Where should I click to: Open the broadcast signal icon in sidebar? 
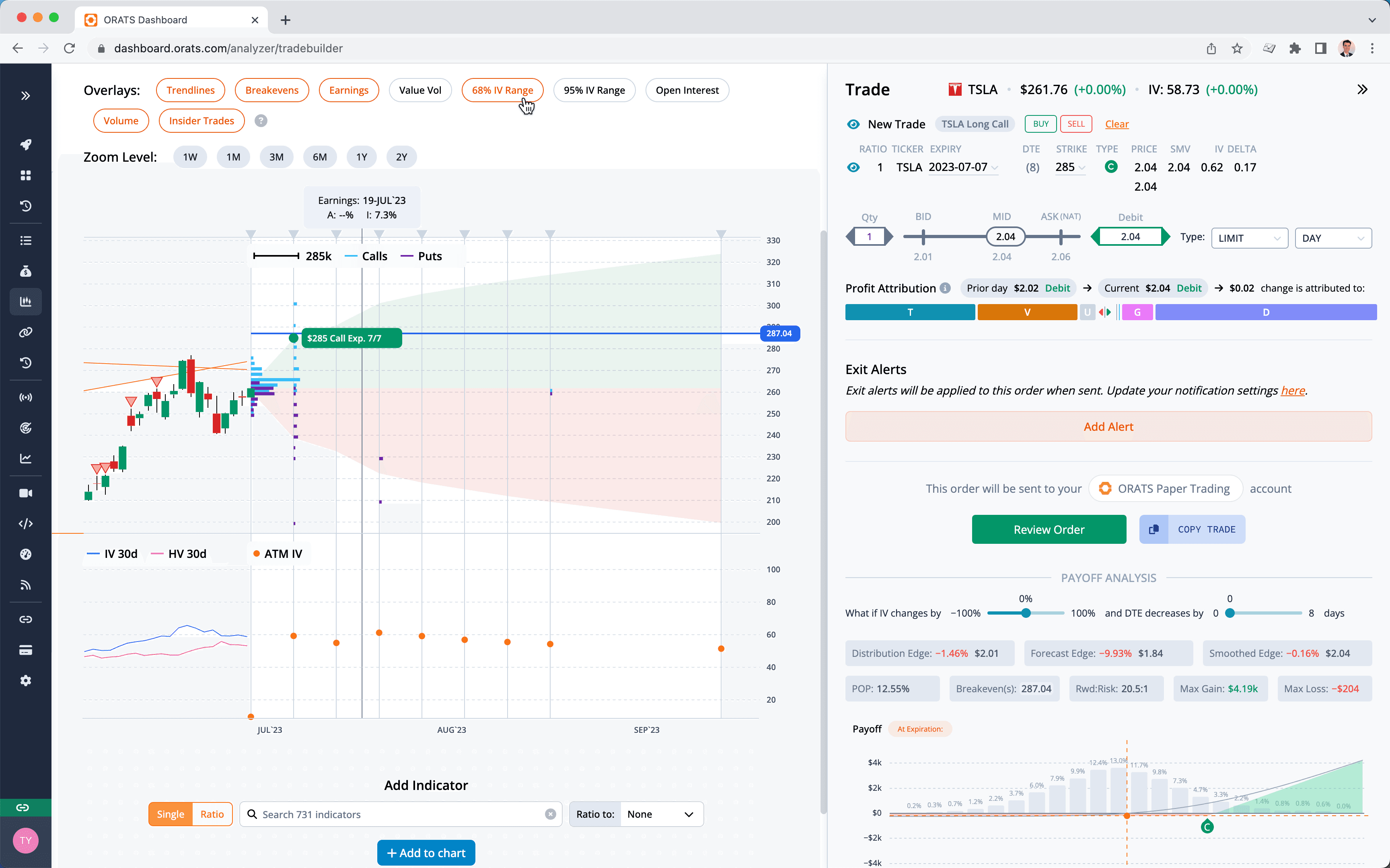click(x=25, y=397)
